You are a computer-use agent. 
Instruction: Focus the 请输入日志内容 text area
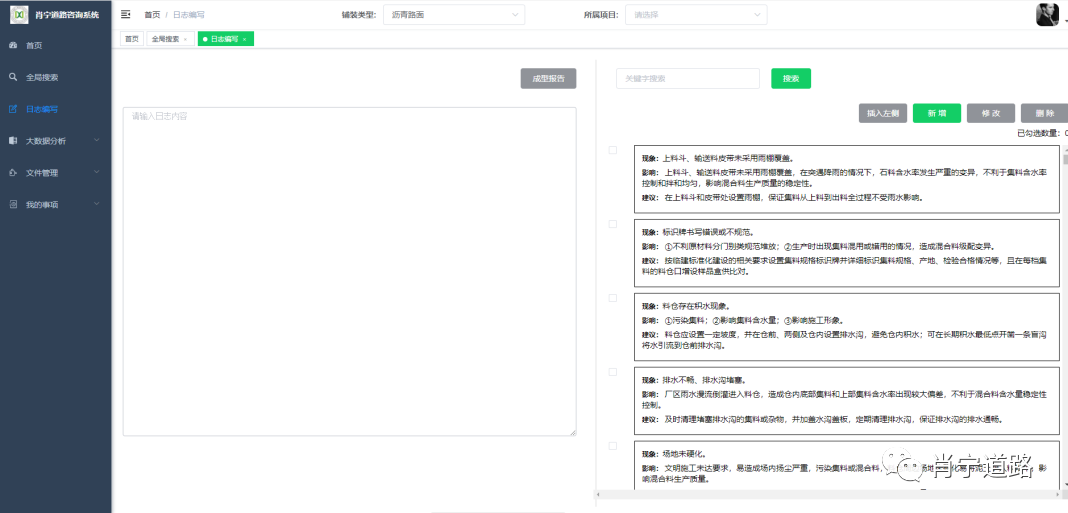349,271
